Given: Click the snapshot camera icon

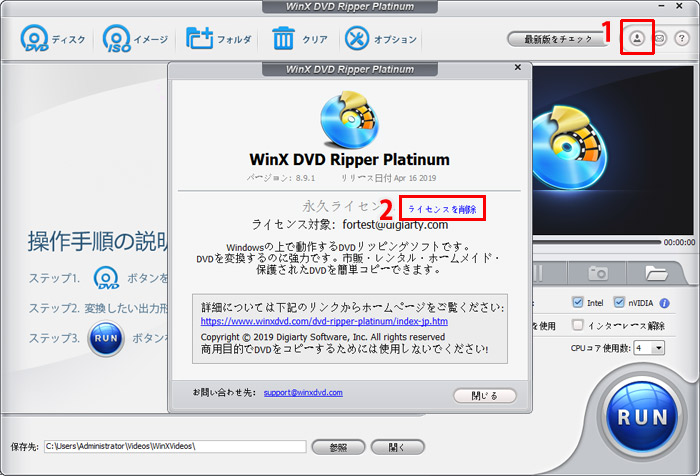Looking at the screenshot, I should coord(597,272).
